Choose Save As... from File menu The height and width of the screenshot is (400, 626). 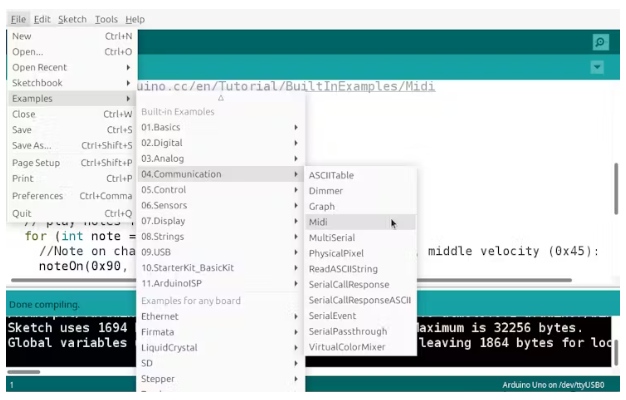[x=31, y=146]
